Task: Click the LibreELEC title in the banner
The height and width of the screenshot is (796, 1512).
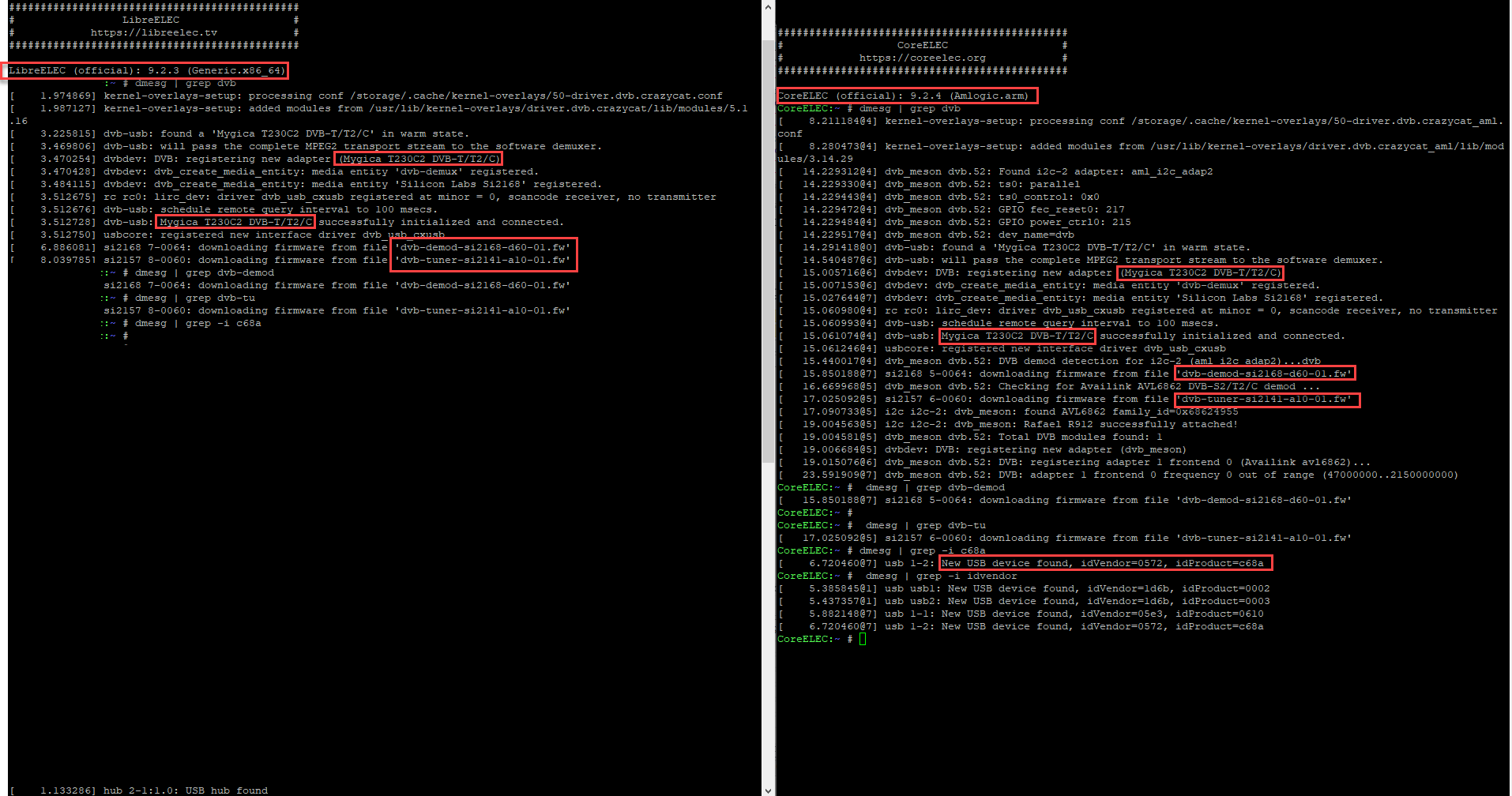Action: pos(151,20)
